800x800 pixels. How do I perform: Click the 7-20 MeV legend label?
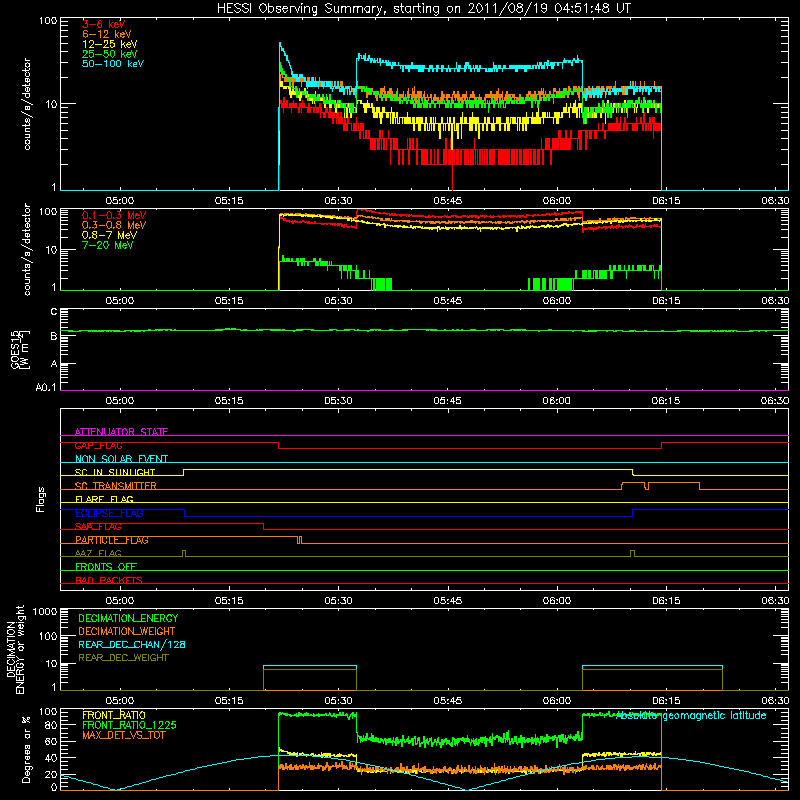click(x=107, y=245)
